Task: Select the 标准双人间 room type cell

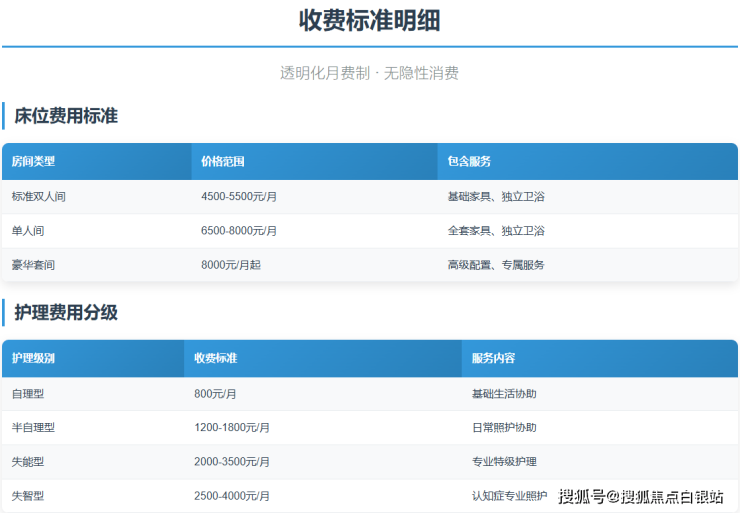Action: coord(39,197)
